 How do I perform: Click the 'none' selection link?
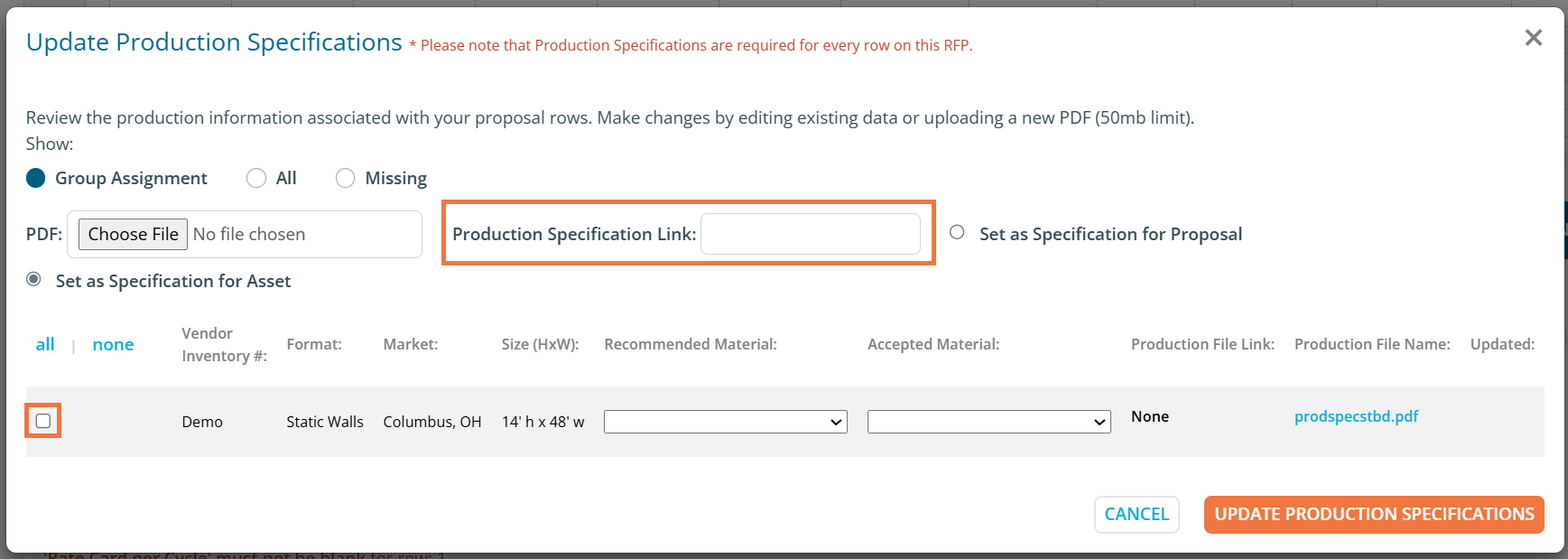point(113,344)
